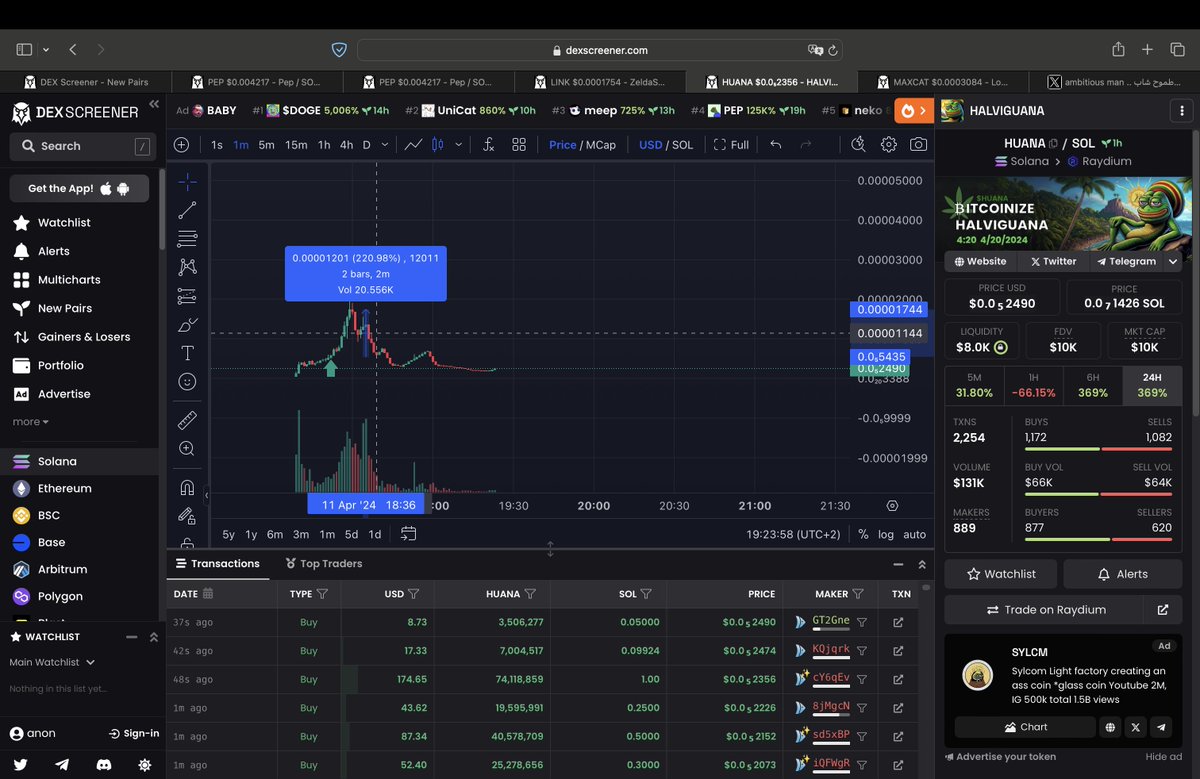The height and width of the screenshot is (779, 1200).
Task: Select the ruler measure tool
Action: [x=187, y=420]
